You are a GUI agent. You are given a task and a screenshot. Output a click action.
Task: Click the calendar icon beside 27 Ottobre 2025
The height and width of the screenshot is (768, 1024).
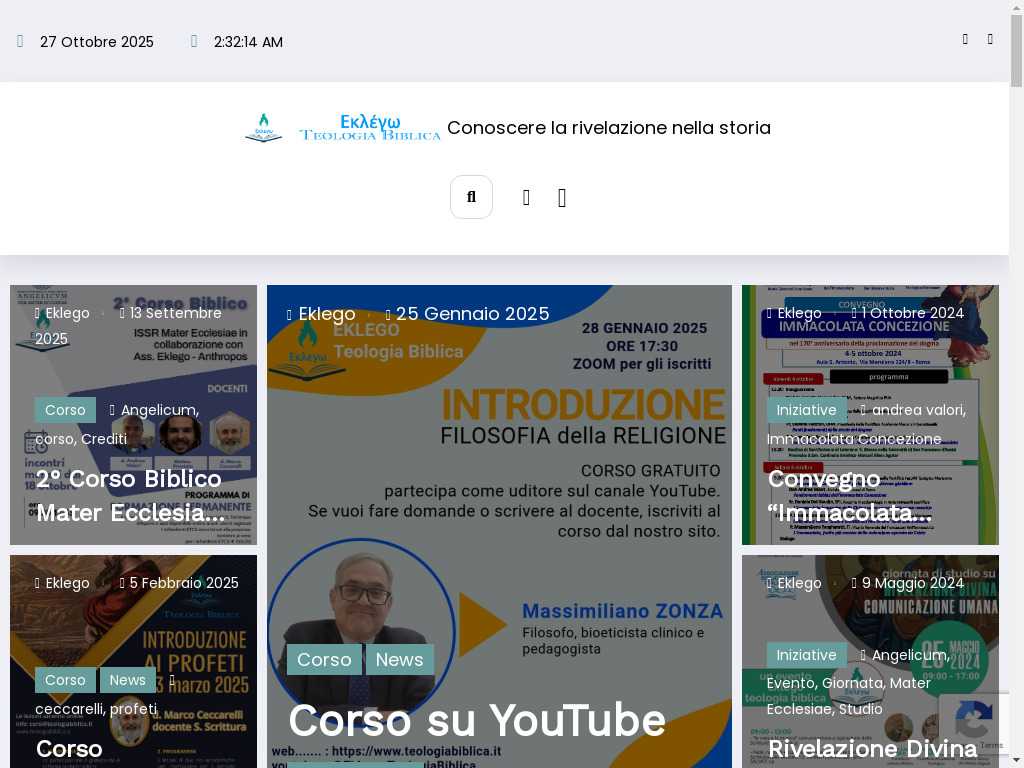coord(20,42)
